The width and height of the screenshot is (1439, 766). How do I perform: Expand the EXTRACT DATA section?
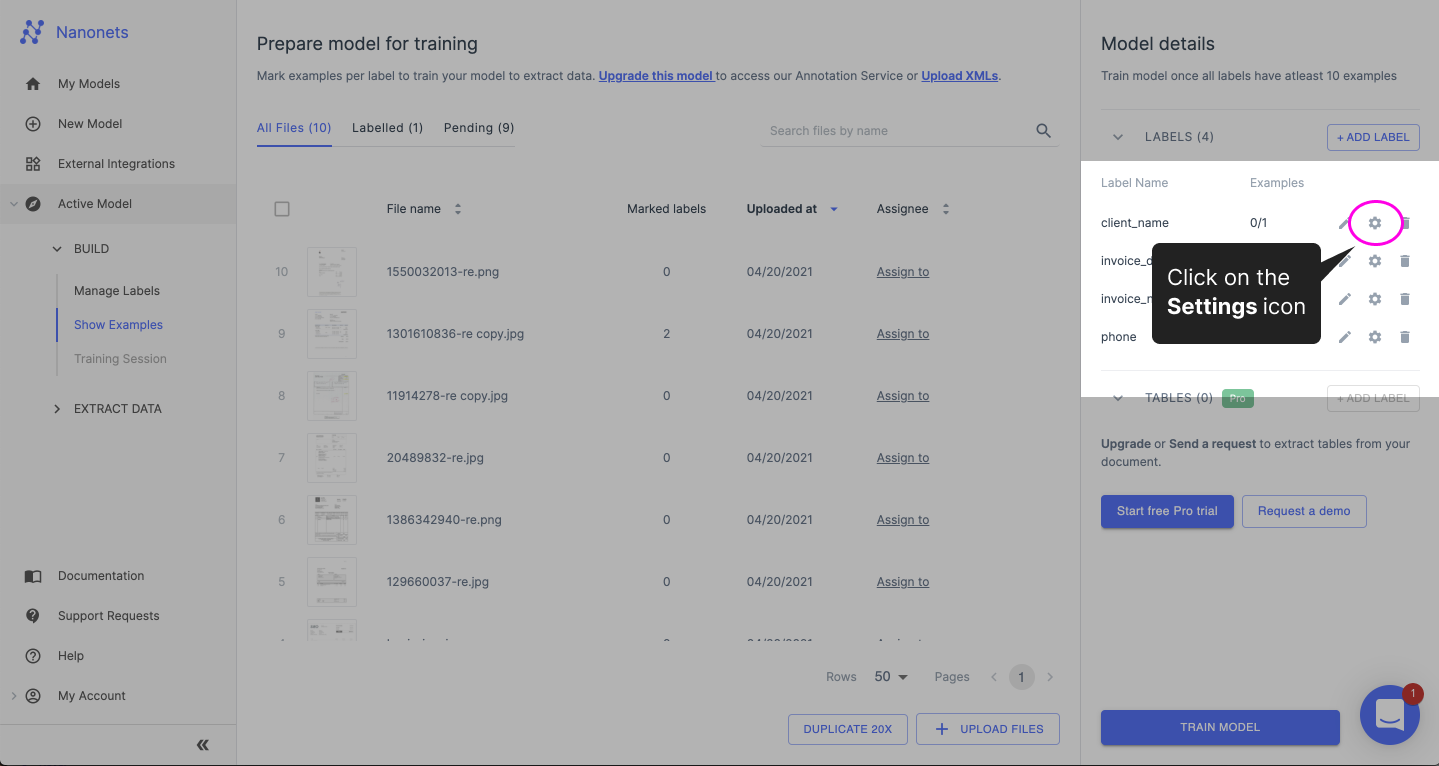pos(57,409)
